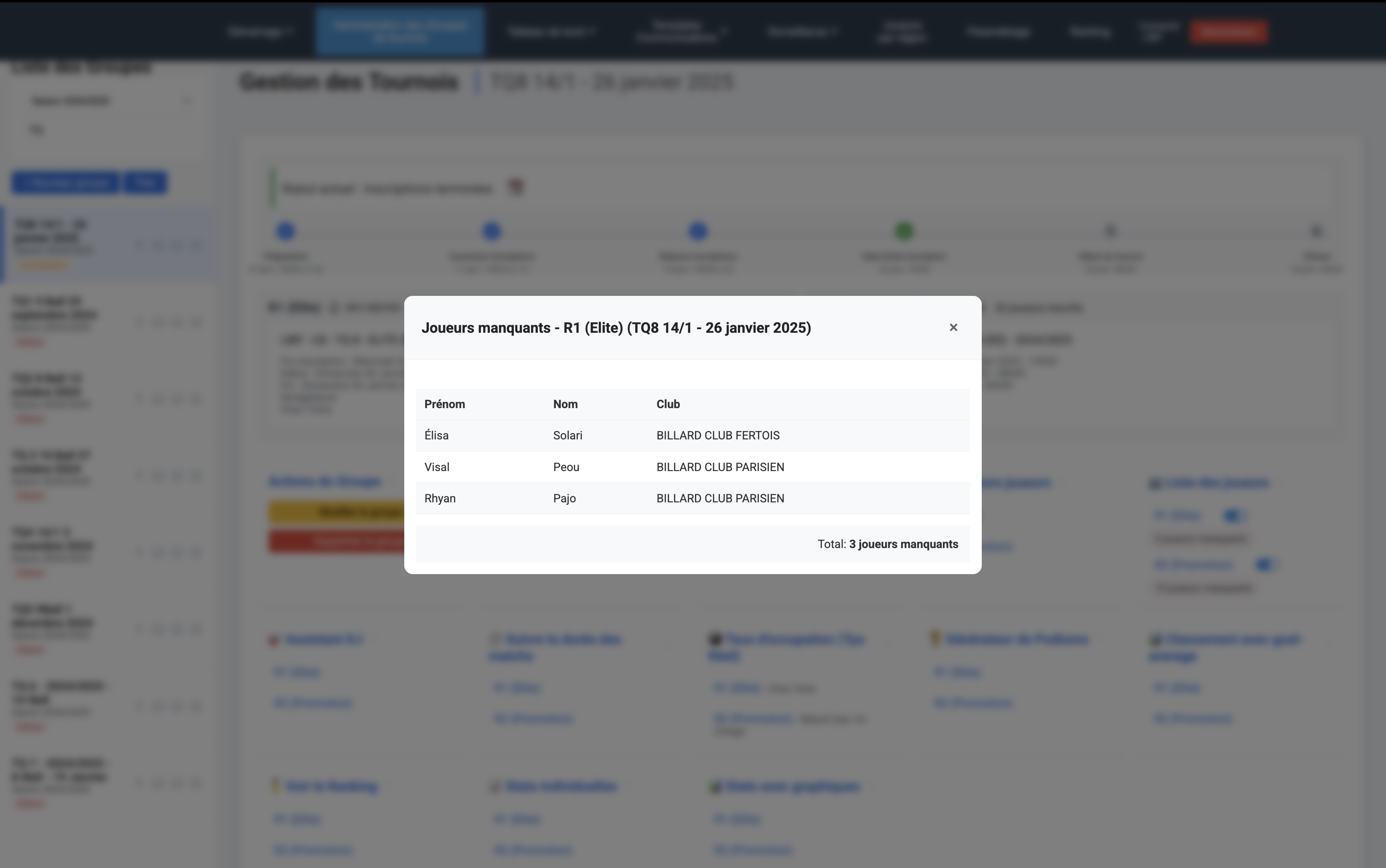
Task: Click the highlighted blue navigation bar tab
Action: (399, 32)
